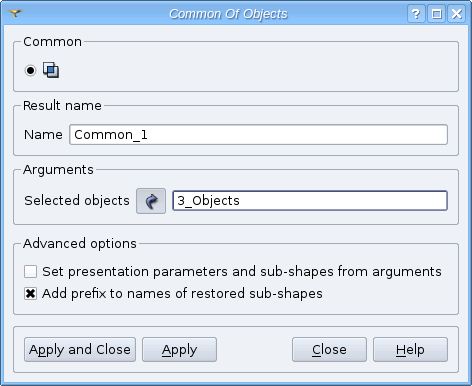Click the 'Add prefix to names of restored sub-shapes' label
Screen dimensions: 472x386
click(182, 294)
